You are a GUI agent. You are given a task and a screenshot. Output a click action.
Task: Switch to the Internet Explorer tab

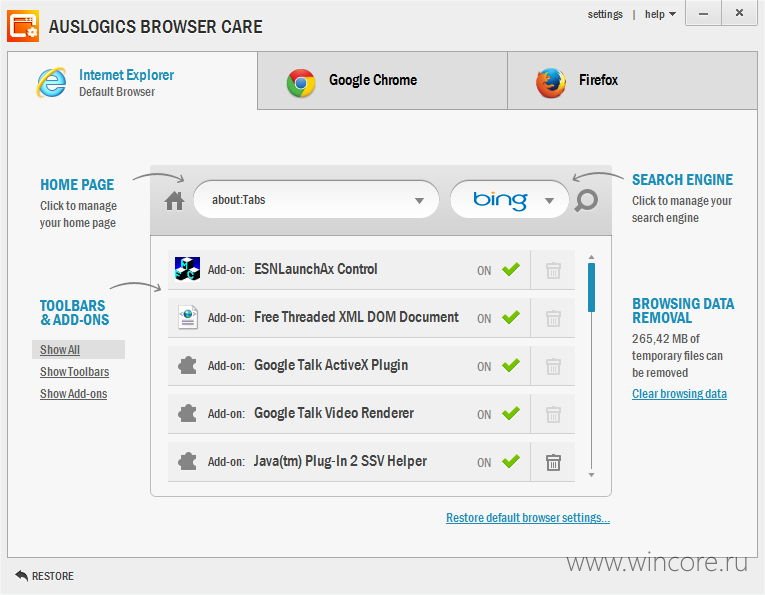132,81
